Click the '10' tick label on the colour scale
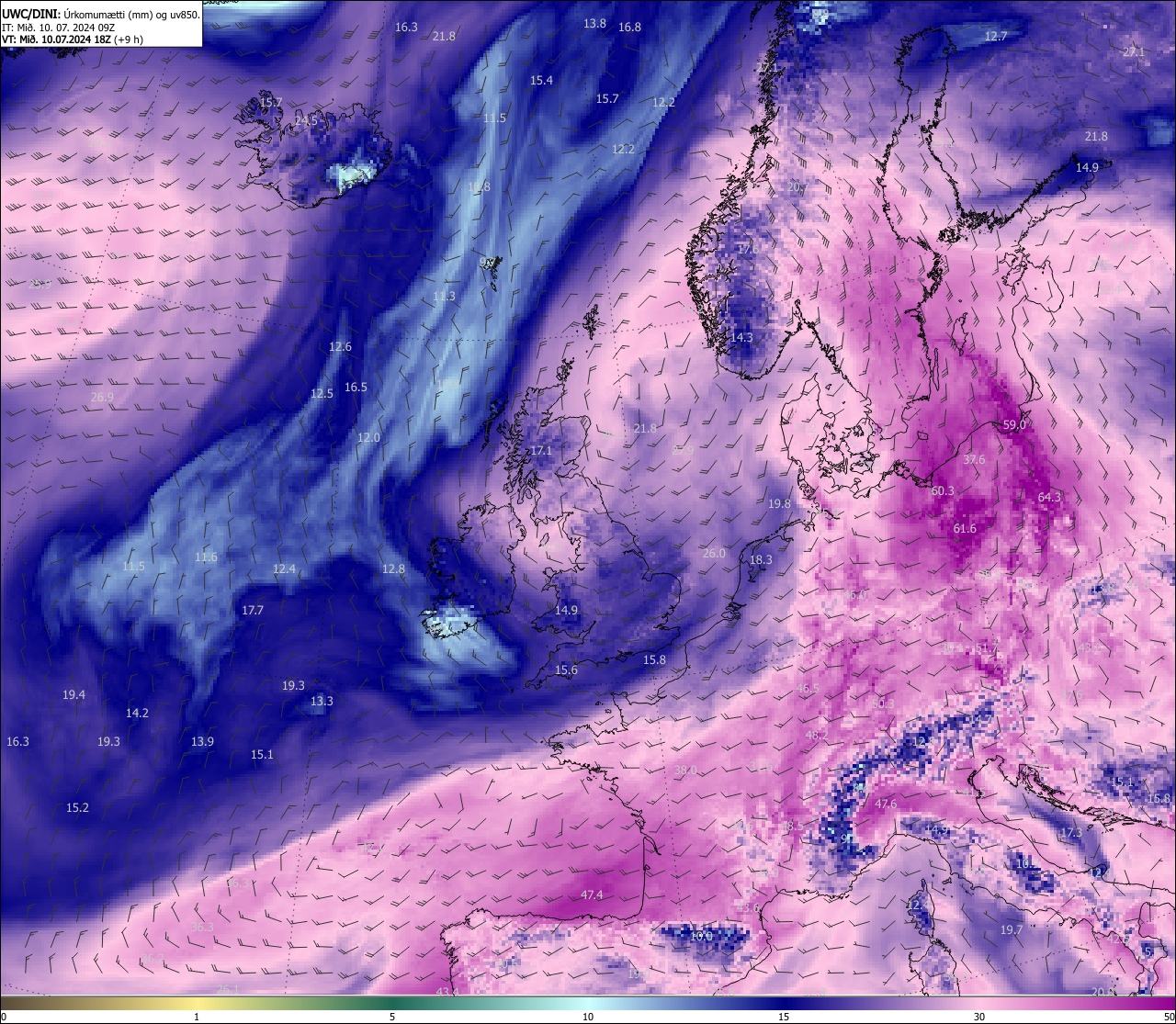 [x=588, y=1017]
